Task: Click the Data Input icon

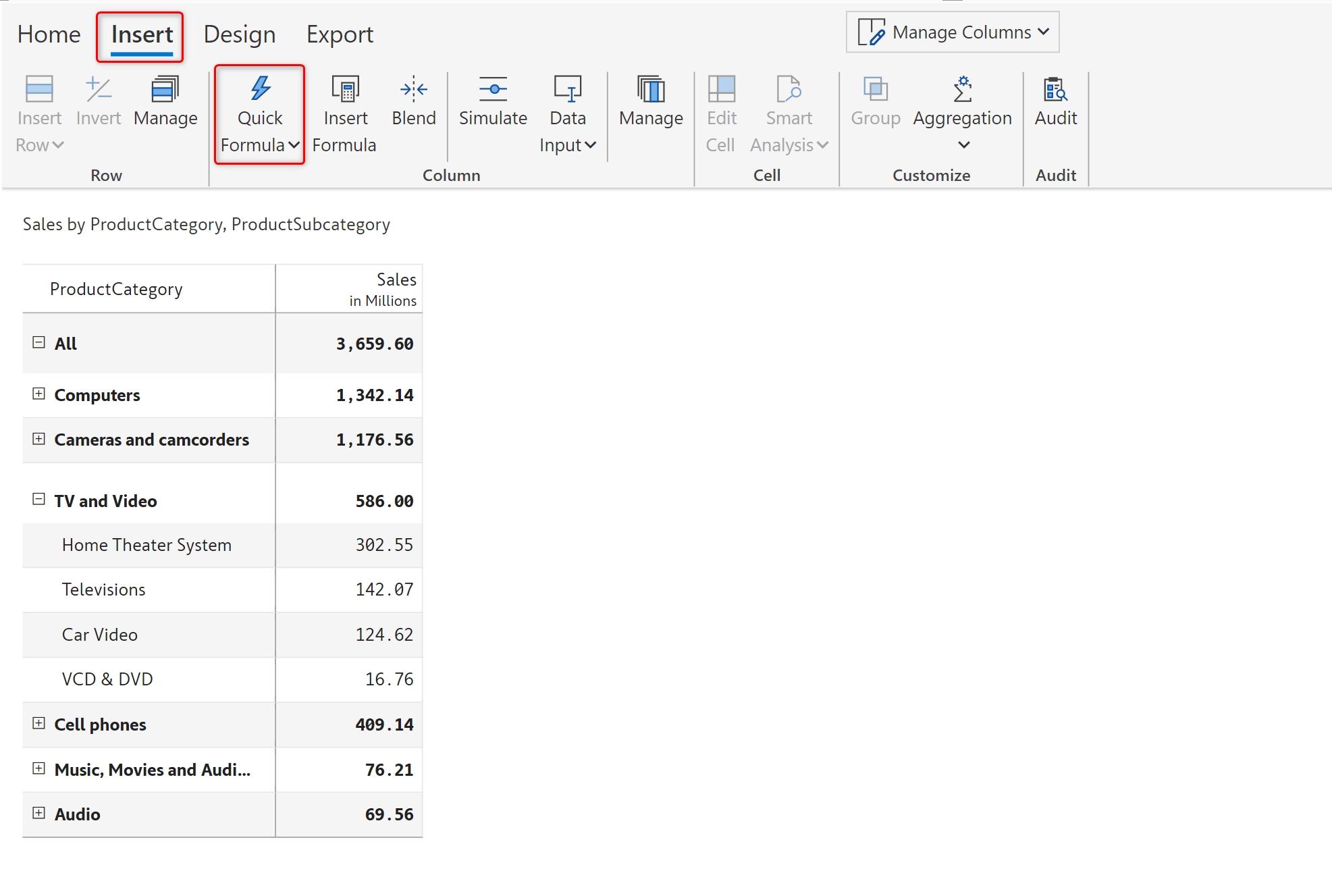Action: coord(567,89)
